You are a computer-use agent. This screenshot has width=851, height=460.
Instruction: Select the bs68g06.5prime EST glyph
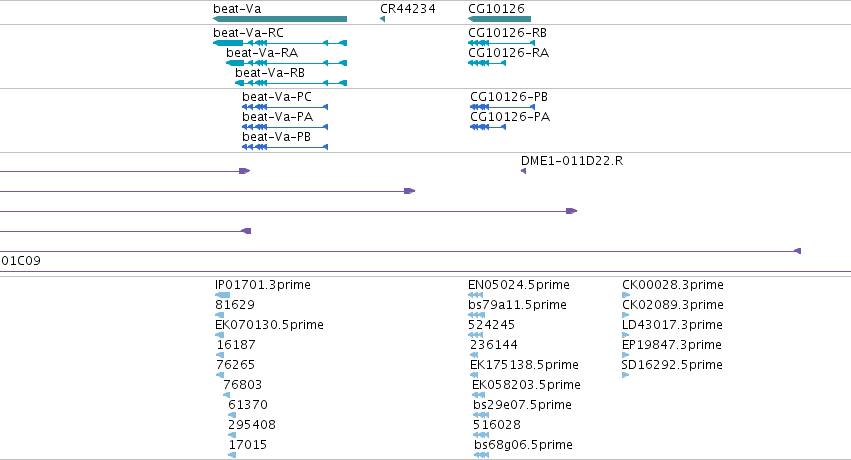481,455
